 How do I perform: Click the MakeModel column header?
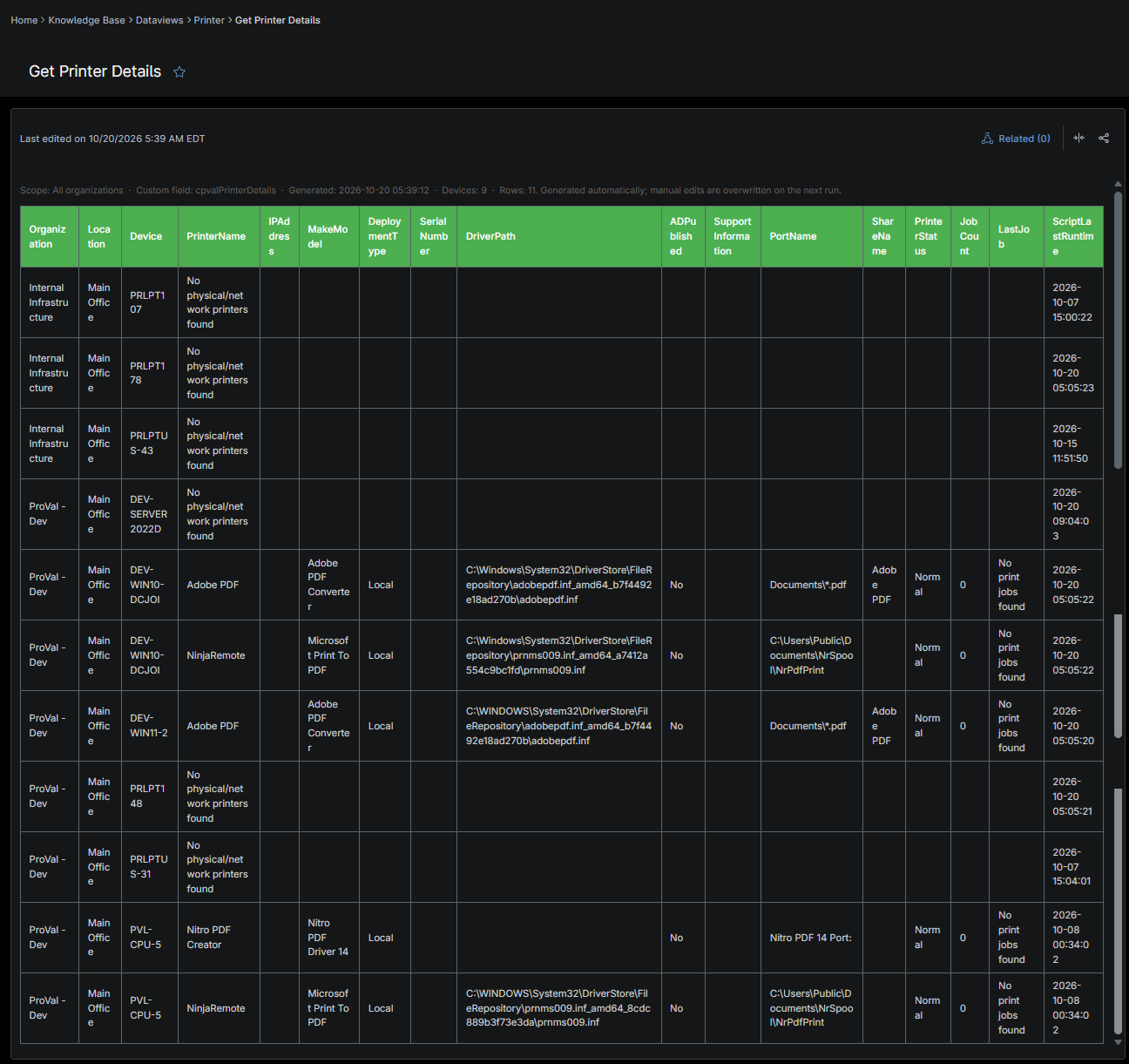[x=329, y=236]
